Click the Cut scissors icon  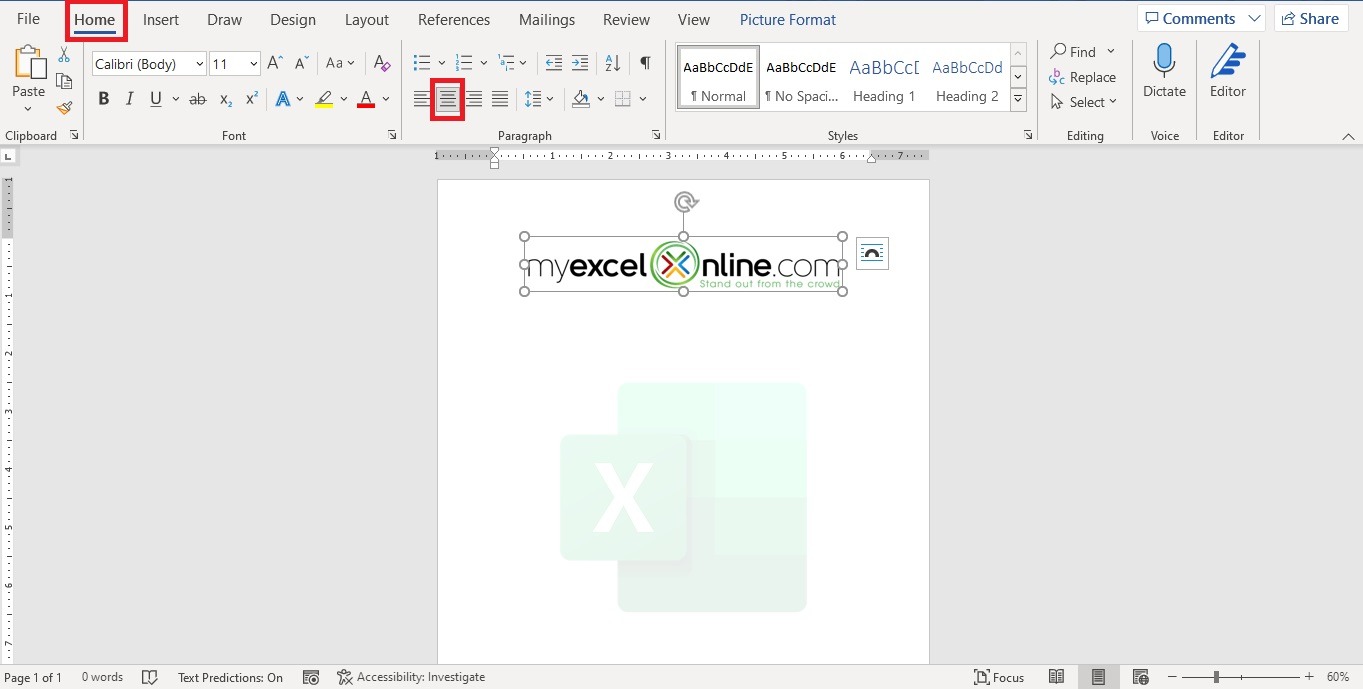(64, 55)
